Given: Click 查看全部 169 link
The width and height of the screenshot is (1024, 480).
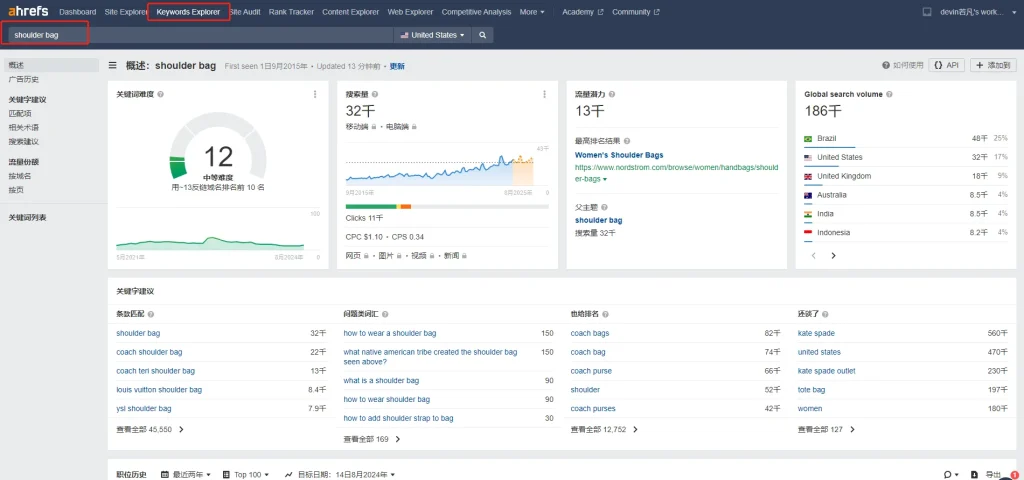Looking at the screenshot, I should click(372, 440).
